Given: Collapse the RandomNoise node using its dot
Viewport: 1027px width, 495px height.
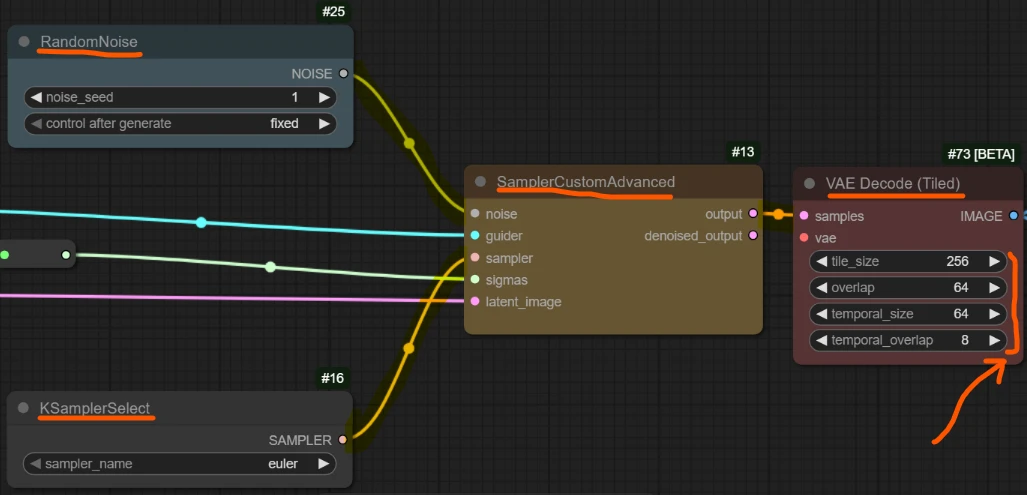Looking at the screenshot, I should (x=24, y=42).
